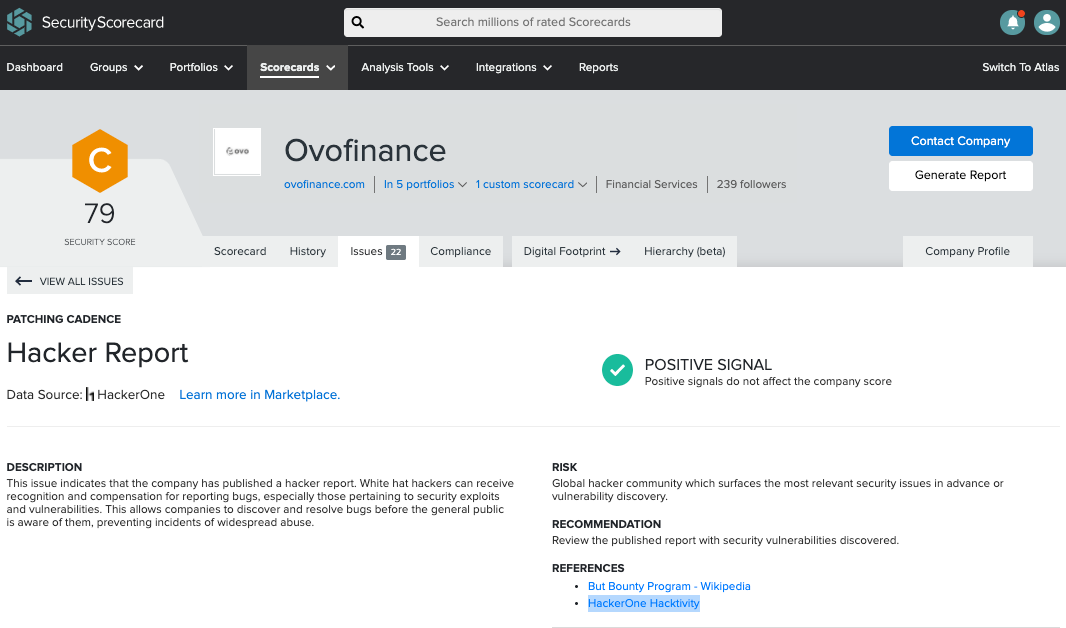
Task: Open the ovofinance.com link
Action: pyautogui.click(x=324, y=184)
